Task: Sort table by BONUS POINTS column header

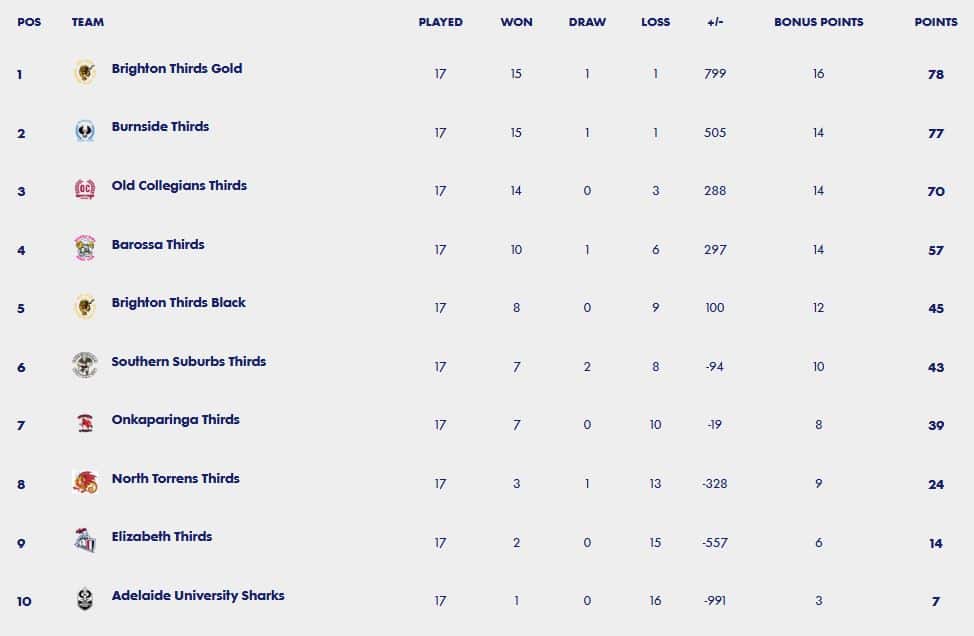Action: pos(819,22)
